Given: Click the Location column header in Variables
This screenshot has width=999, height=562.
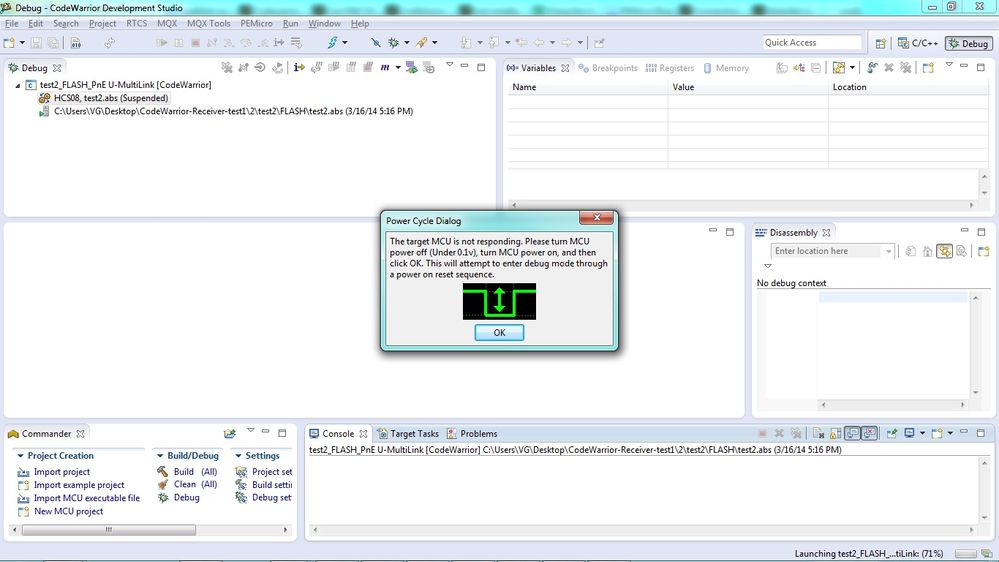Looking at the screenshot, I should pos(909,87).
